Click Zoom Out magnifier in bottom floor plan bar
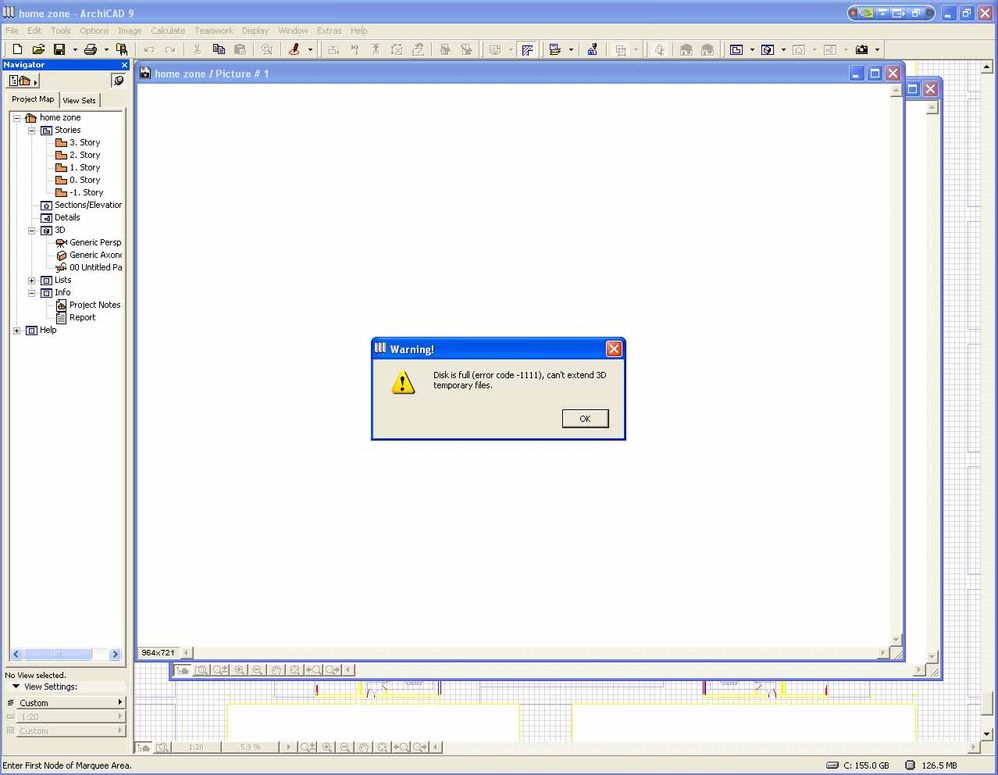 [x=344, y=747]
